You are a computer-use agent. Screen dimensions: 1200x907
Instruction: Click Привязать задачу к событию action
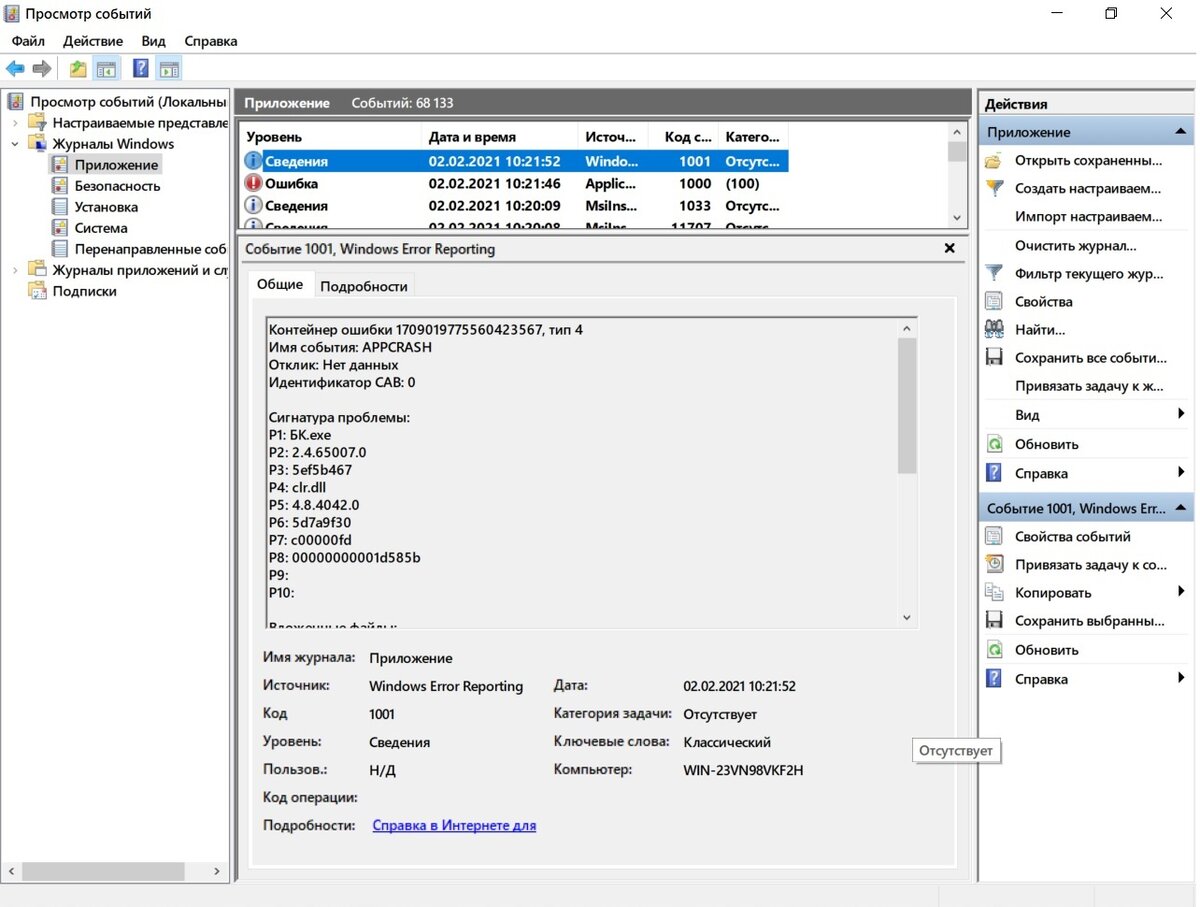1088,564
